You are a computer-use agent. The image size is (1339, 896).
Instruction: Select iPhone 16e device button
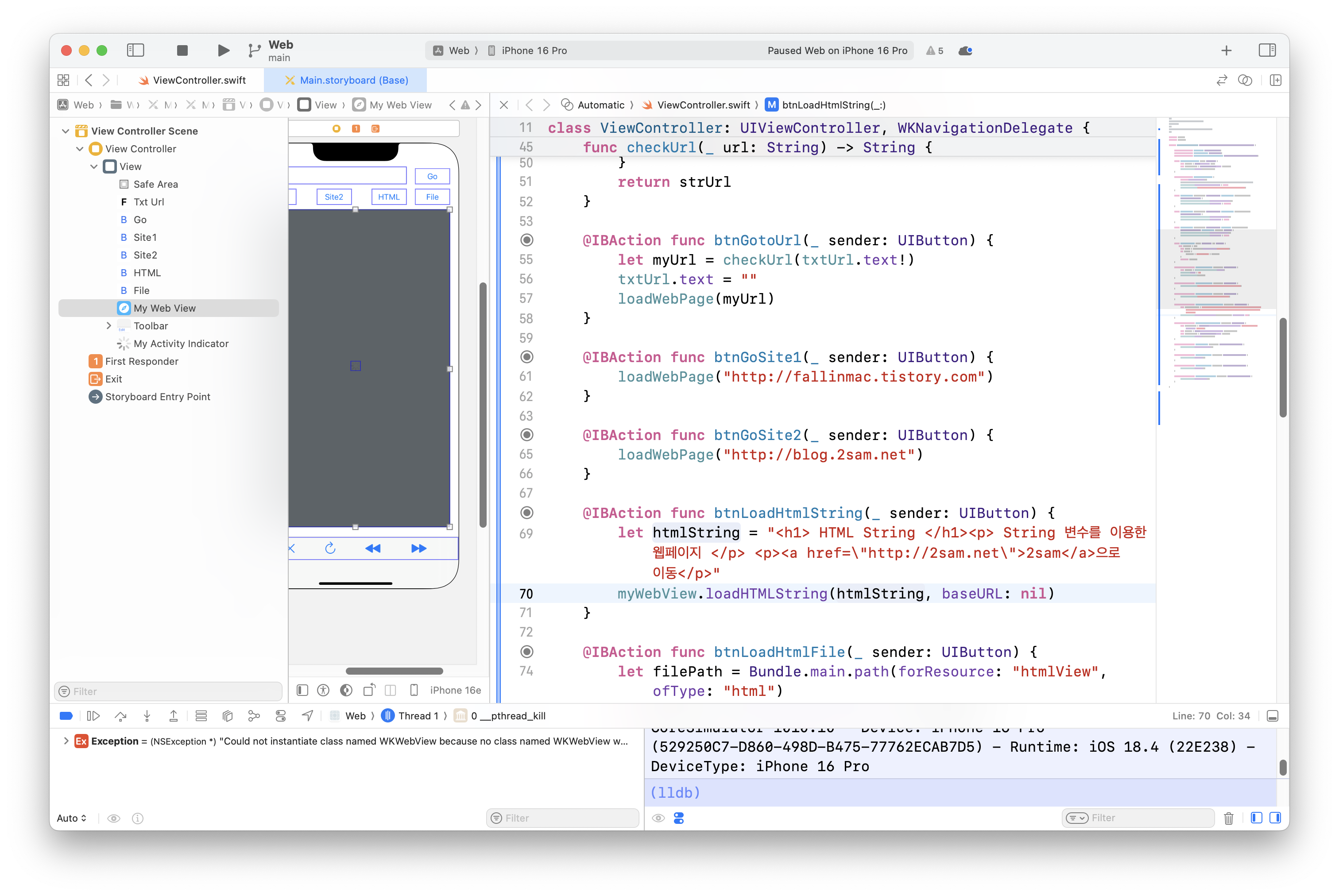(x=455, y=690)
